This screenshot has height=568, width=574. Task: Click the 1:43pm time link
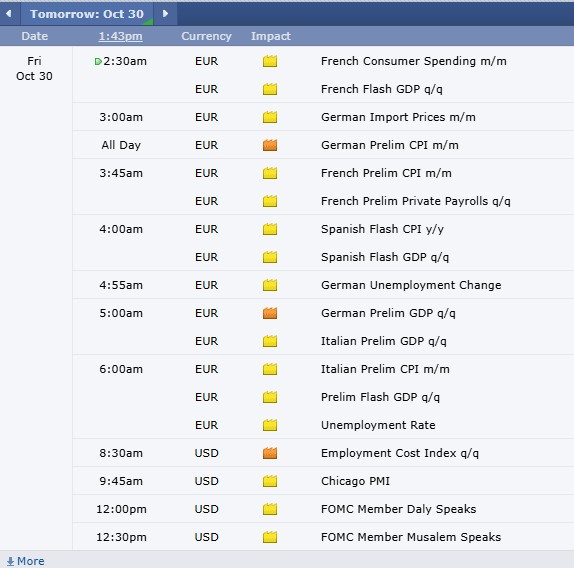(x=120, y=36)
